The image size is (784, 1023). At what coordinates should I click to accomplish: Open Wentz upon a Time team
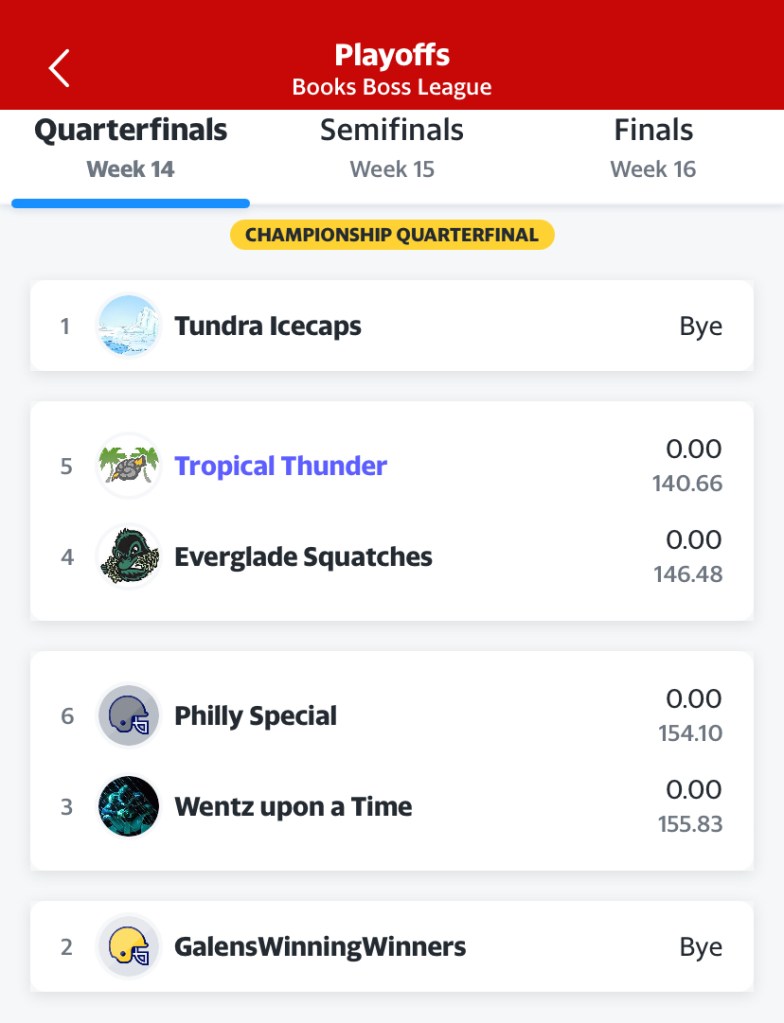[293, 807]
